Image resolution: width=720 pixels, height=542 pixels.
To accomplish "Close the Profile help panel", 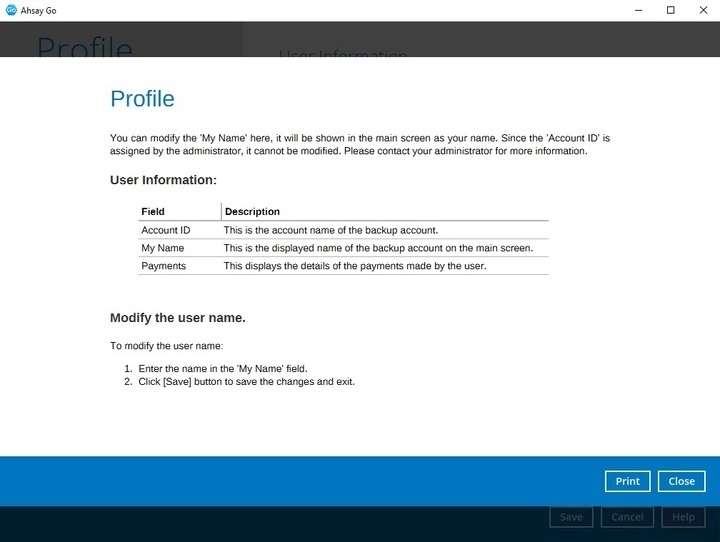I will [681, 481].
